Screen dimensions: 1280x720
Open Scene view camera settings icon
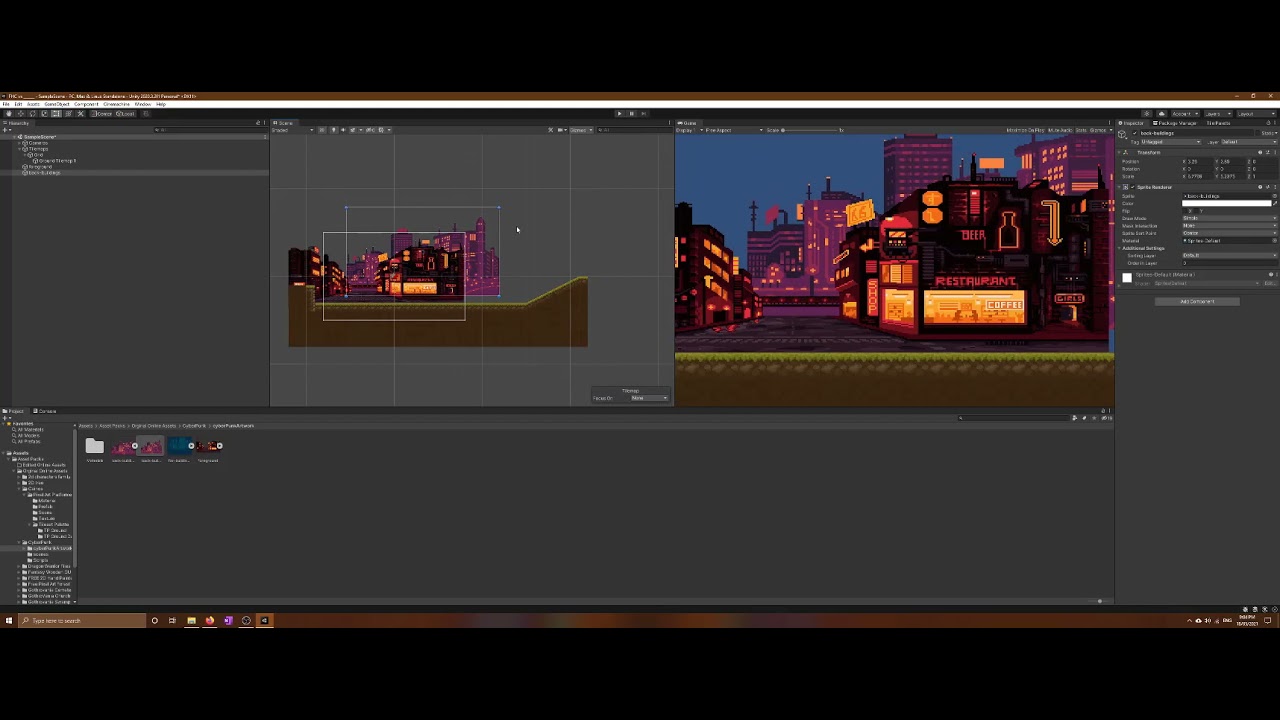tap(561, 130)
